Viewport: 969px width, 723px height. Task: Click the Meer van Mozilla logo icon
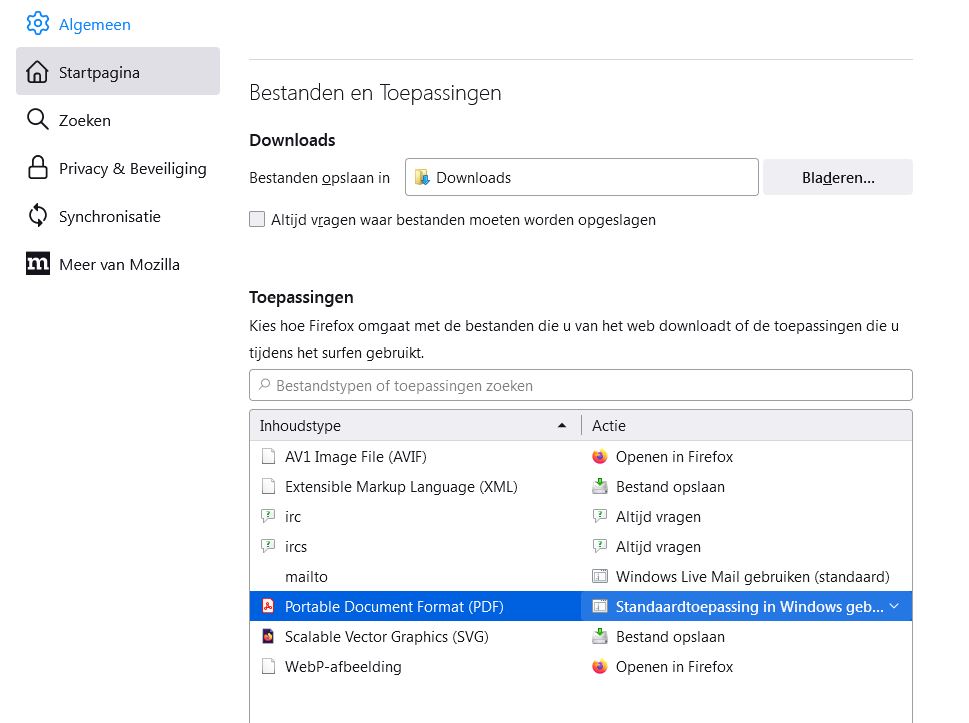click(x=37, y=264)
